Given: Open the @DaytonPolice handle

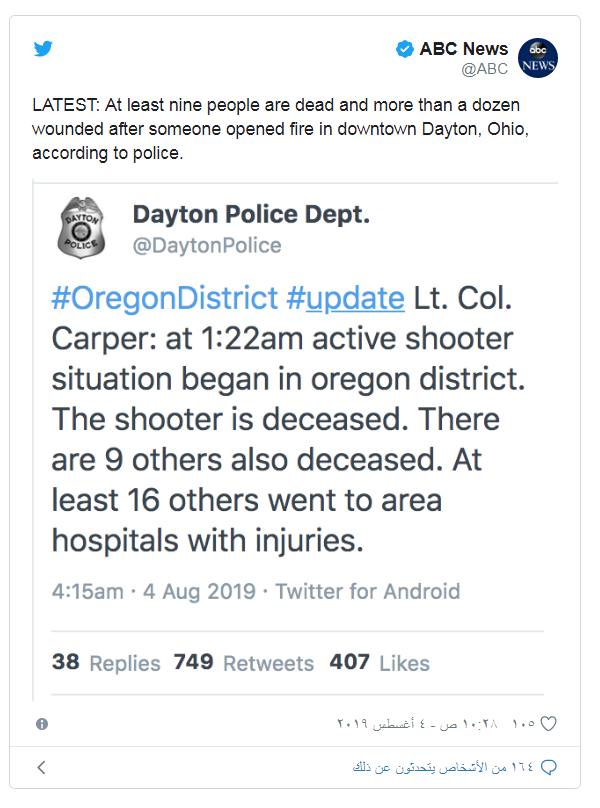Looking at the screenshot, I should tap(207, 245).
